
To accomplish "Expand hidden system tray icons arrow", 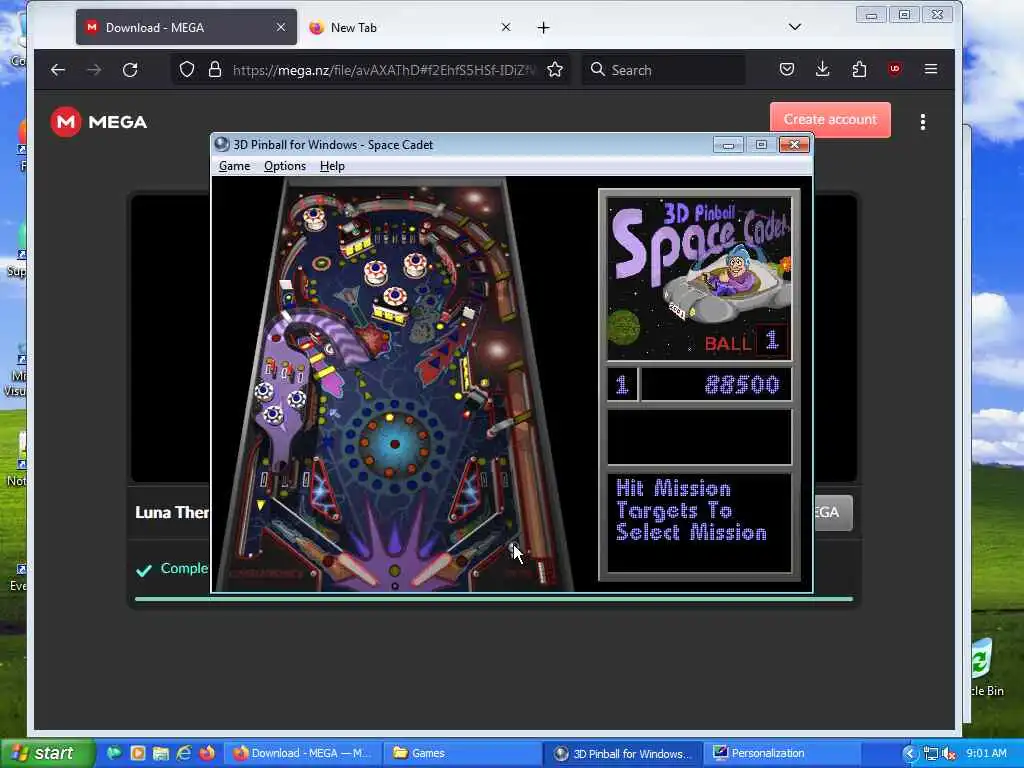I will tap(910, 754).
